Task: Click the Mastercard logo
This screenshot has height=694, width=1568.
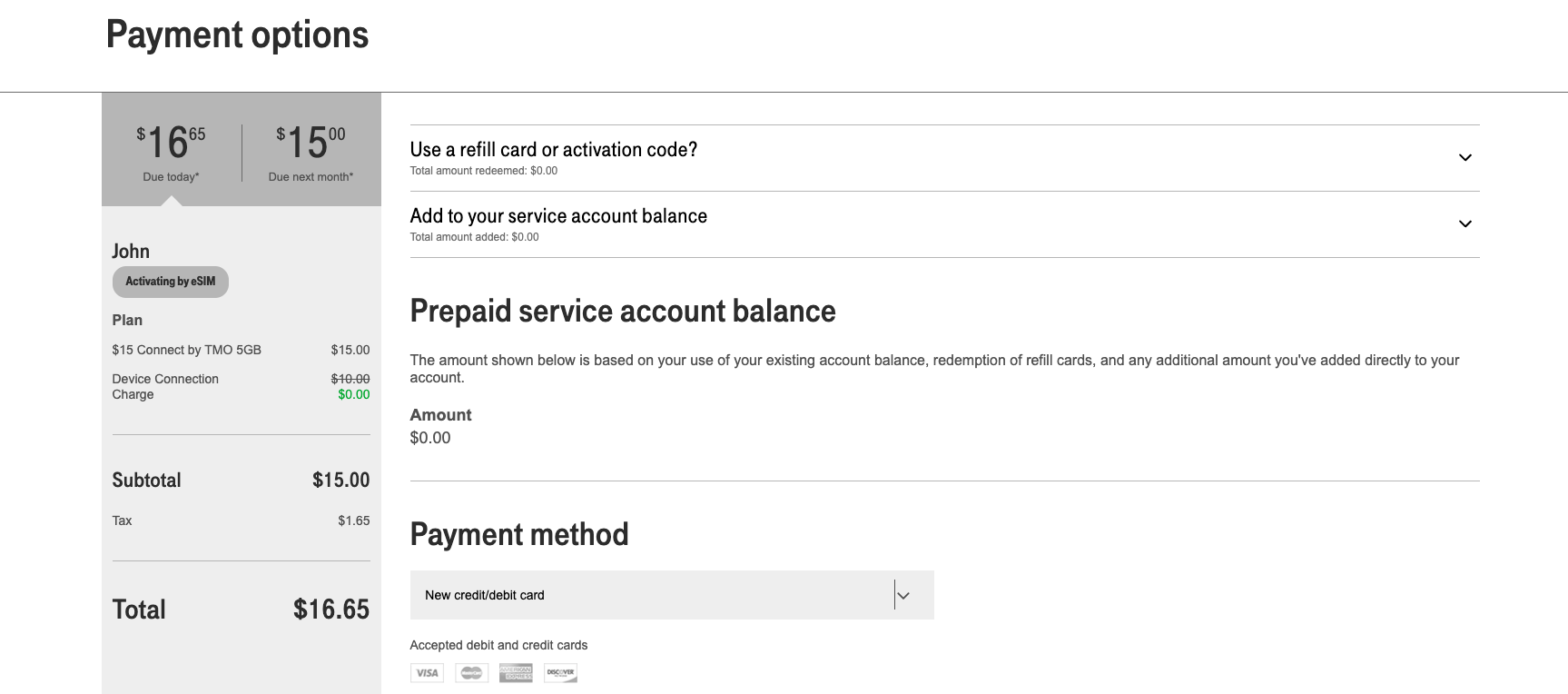Action: point(471,673)
